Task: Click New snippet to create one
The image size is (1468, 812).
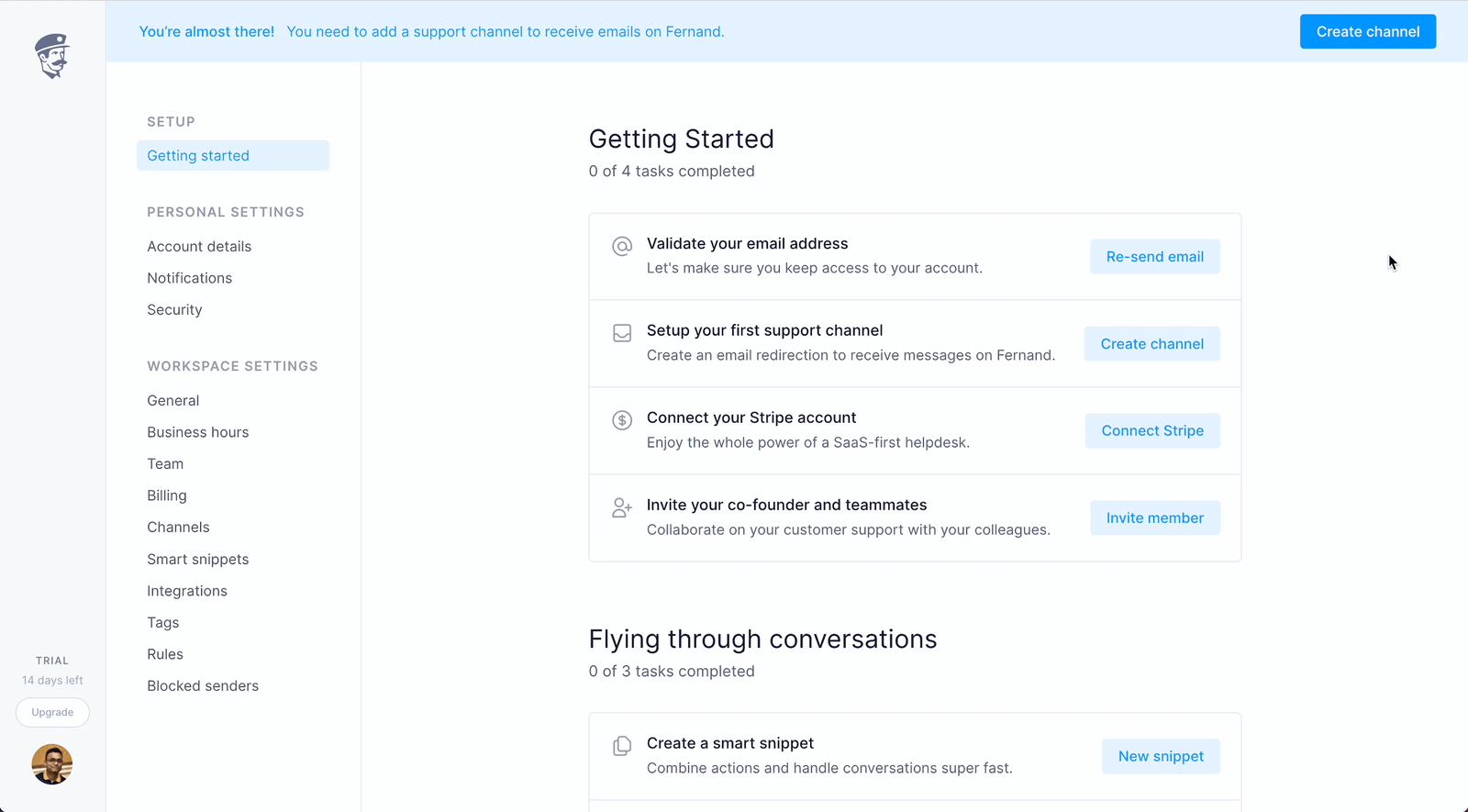Action: [1161, 756]
